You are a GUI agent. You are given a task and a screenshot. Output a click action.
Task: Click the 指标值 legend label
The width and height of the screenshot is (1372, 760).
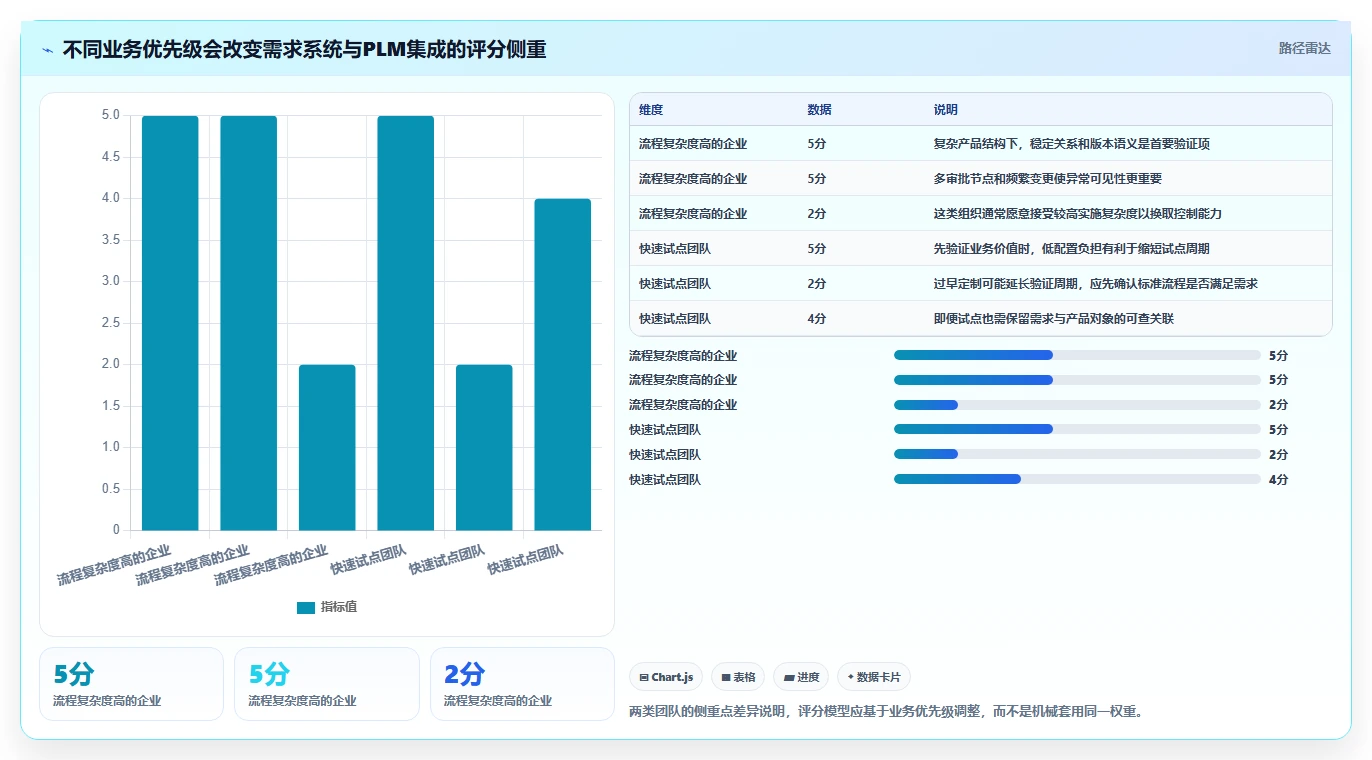(339, 608)
